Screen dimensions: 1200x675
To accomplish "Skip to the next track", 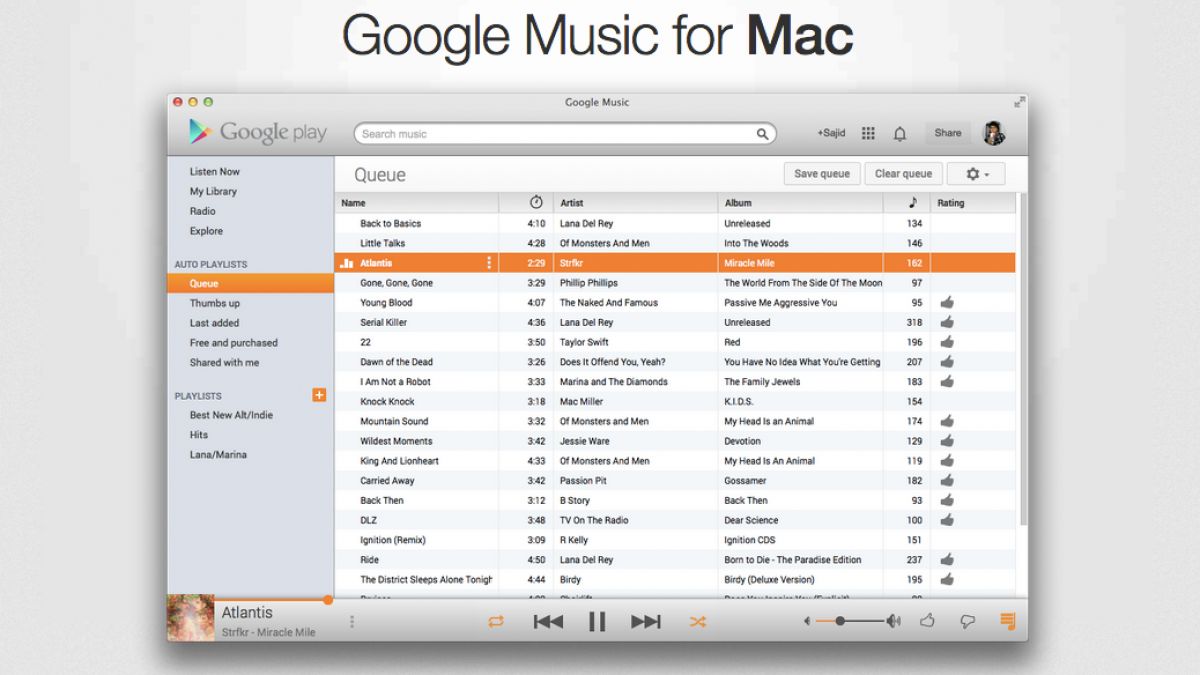I will pos(646,622).
